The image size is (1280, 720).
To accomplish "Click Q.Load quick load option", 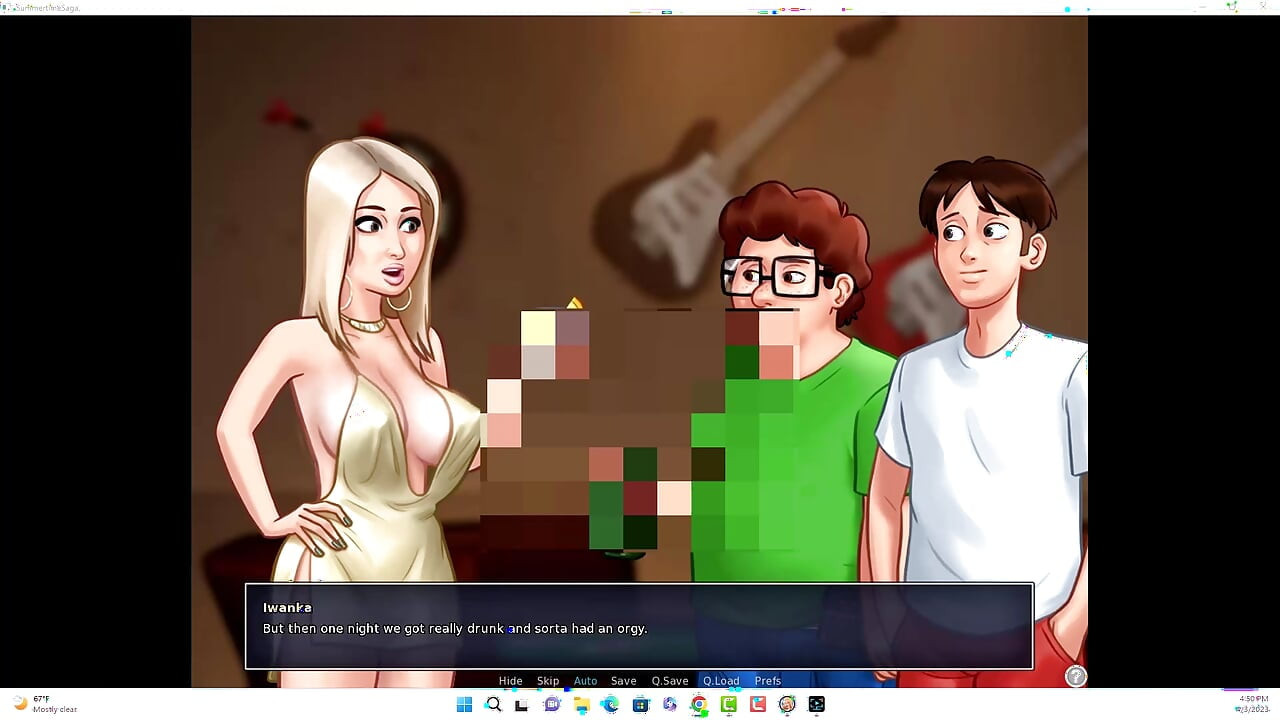I will coord(721,681).
